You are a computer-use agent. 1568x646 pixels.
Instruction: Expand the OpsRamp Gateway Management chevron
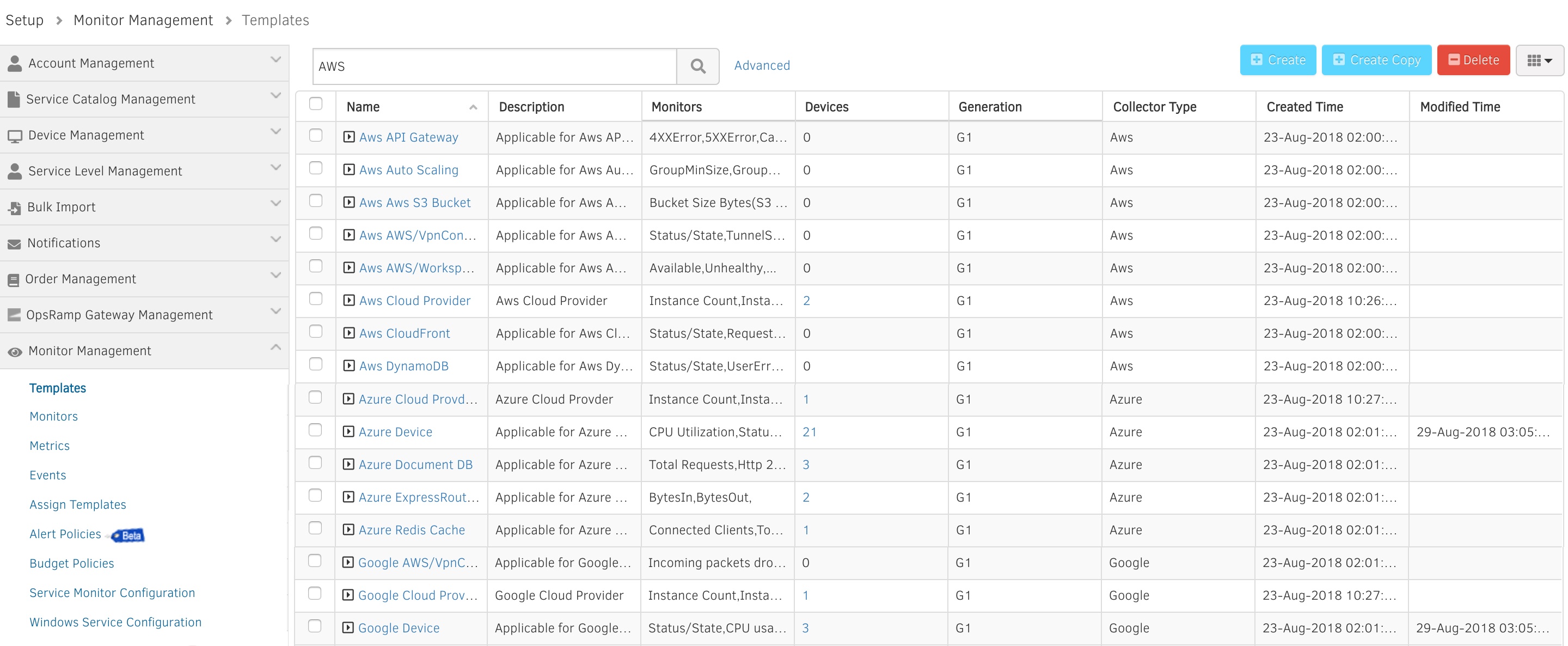(x=275, y=311)
